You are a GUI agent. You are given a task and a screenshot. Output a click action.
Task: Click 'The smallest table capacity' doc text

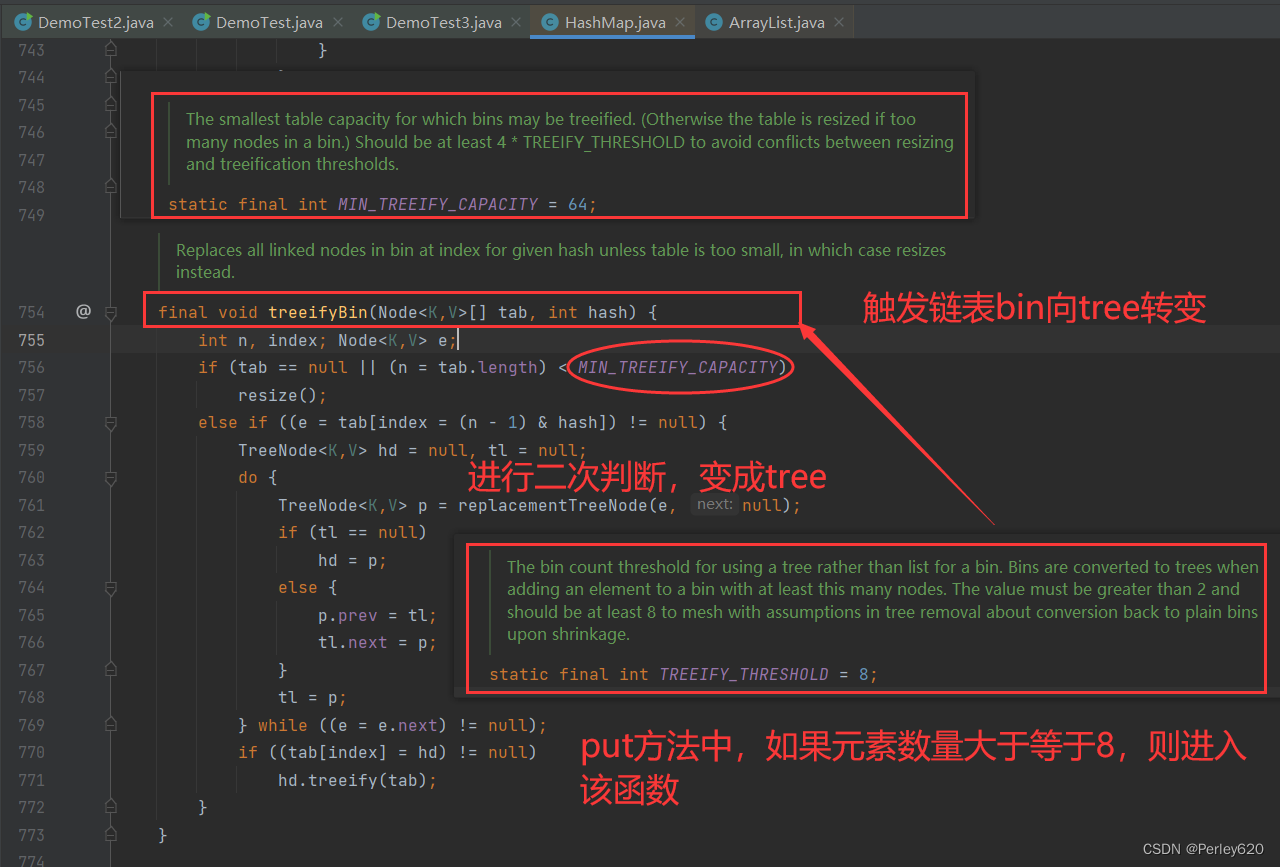point(569,141)
